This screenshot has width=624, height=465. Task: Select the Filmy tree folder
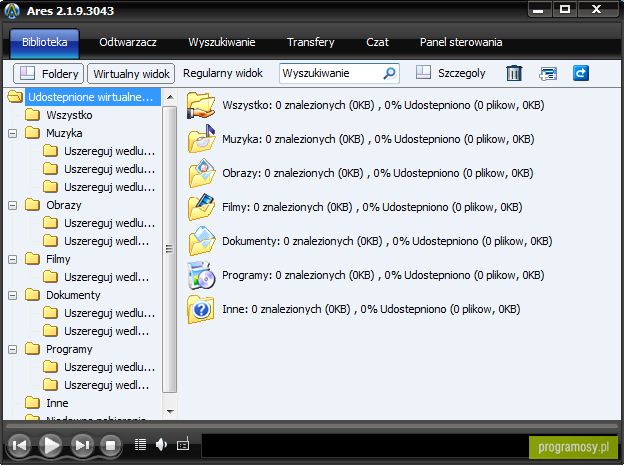click(x=58, y=259)
